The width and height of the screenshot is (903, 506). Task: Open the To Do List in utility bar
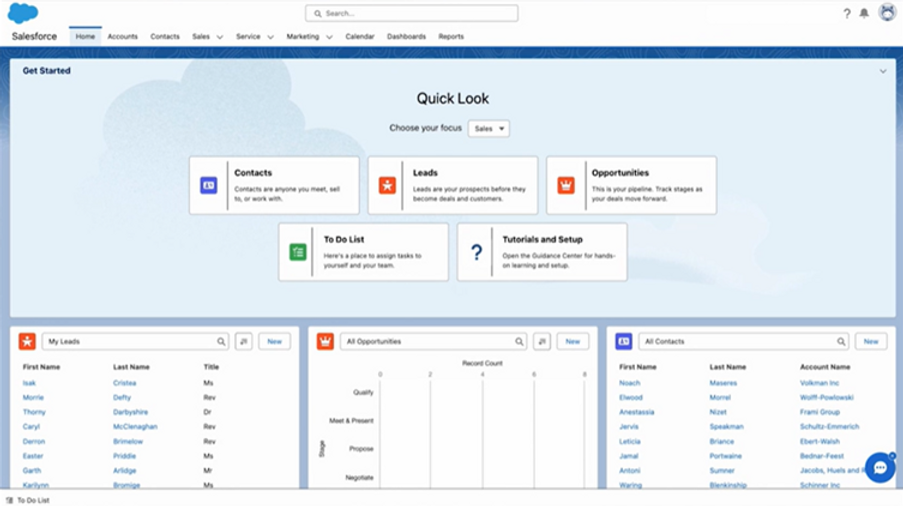[28, 500]
